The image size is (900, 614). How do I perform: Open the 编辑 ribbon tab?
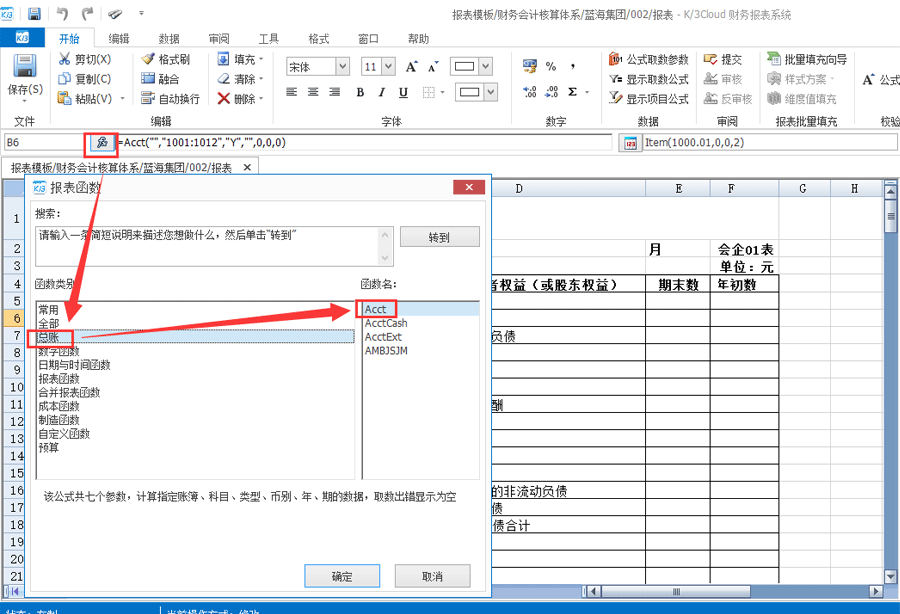tap(119, 38)
